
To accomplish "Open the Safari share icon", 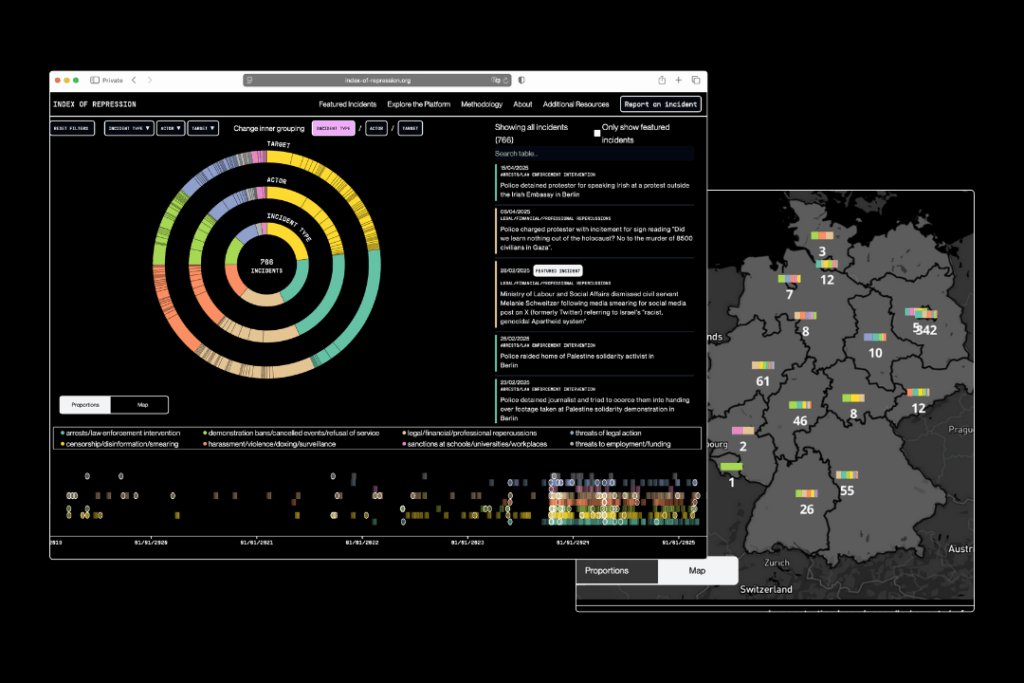I will pyautogui.click(x=661, y=80).
